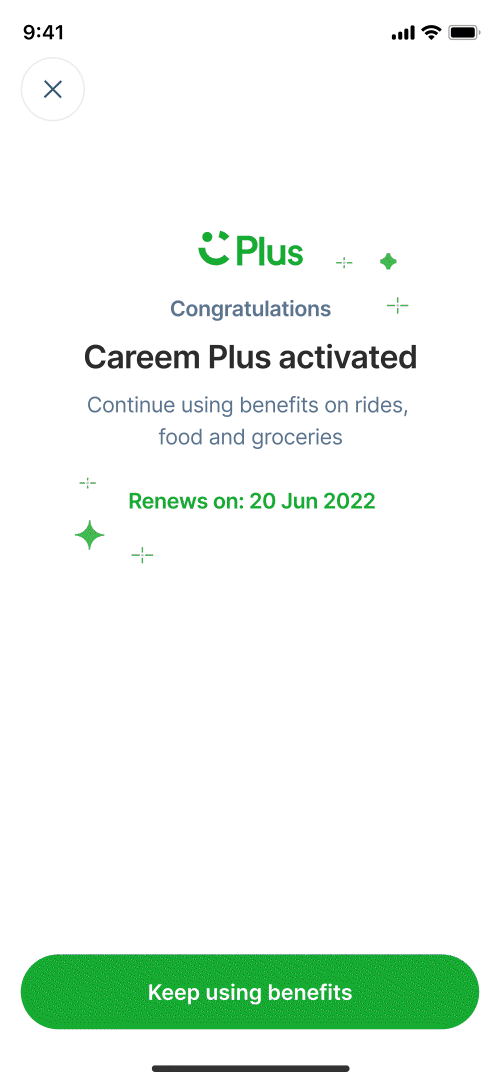
Task: Close the activation screen with X
Action: [x=52, y=89]
